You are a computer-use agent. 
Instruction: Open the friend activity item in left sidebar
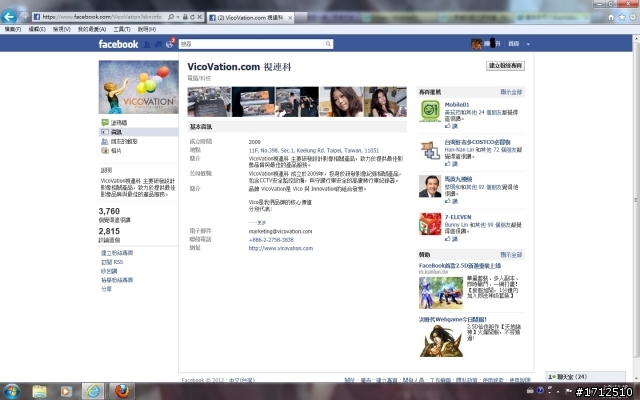point(119,141)
